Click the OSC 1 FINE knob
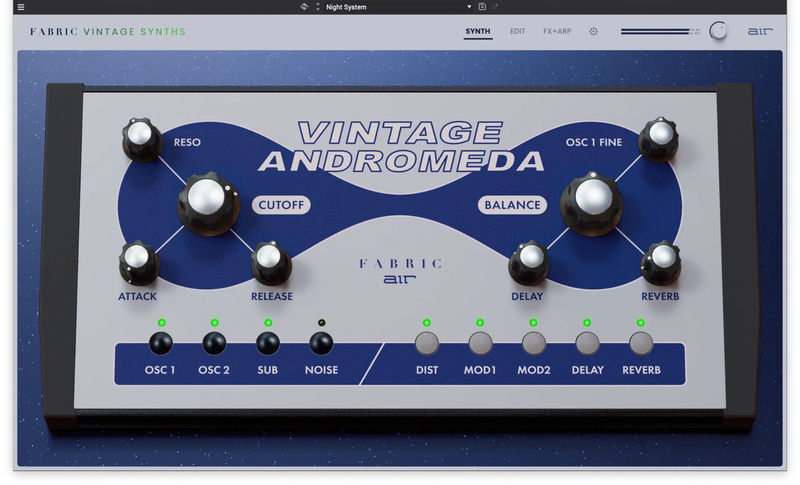Image resolution: width=800 pixels, height=485 pixels. pyautogui.click(x=659, y=139)
